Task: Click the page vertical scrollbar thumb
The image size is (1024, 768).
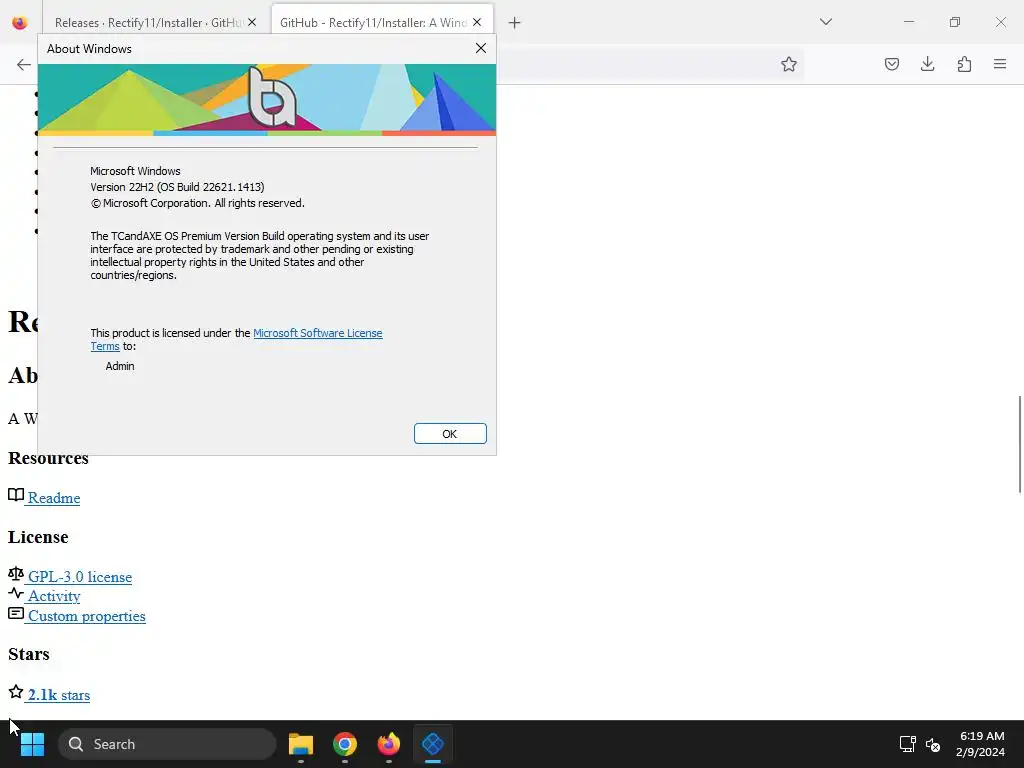Action: 1019,444
